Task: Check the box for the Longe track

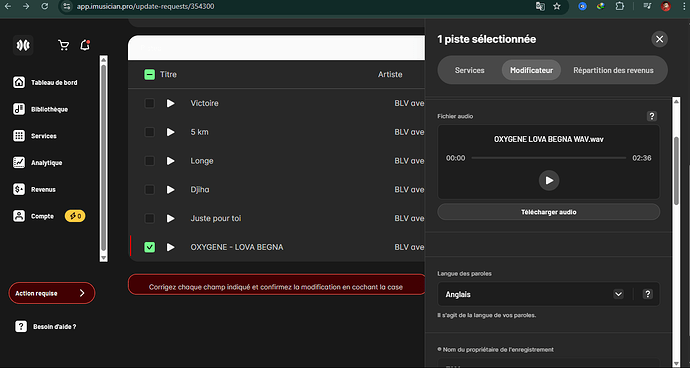Action: pos(150,161)
